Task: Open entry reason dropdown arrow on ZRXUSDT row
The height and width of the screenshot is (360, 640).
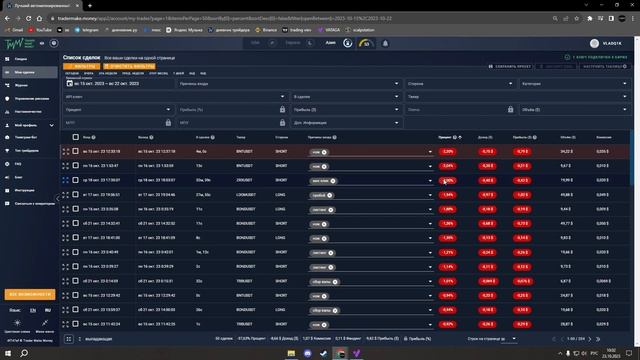Action: pyautogui.click(x=430, y=181)
